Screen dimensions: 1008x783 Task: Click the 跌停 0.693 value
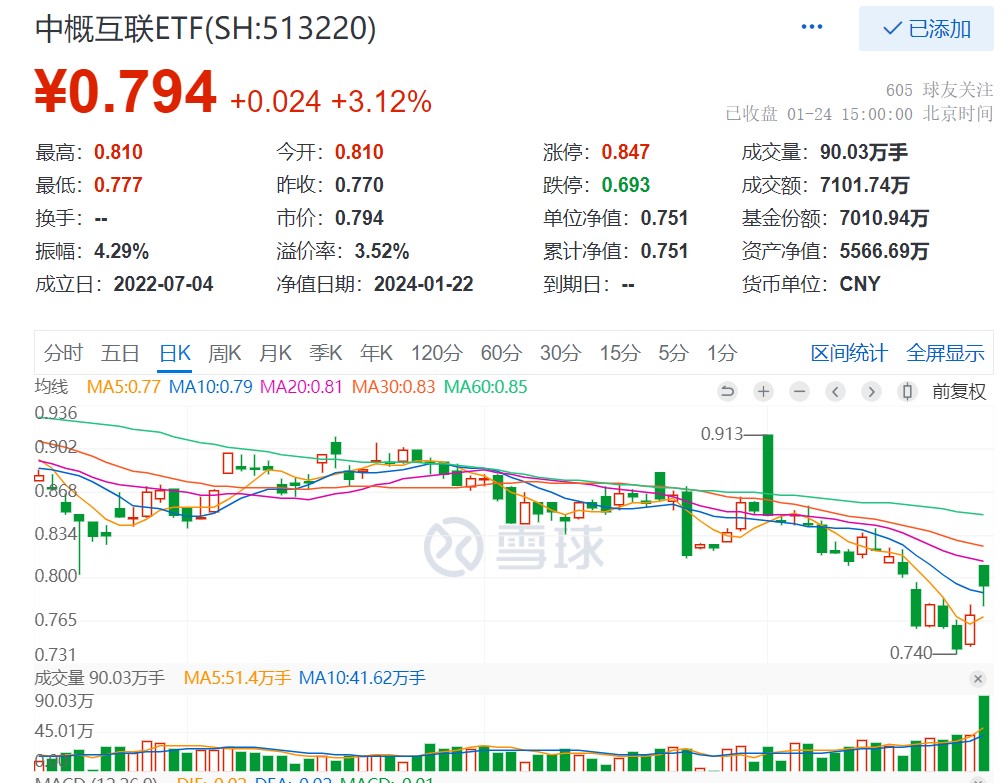(x=626, y=185)
